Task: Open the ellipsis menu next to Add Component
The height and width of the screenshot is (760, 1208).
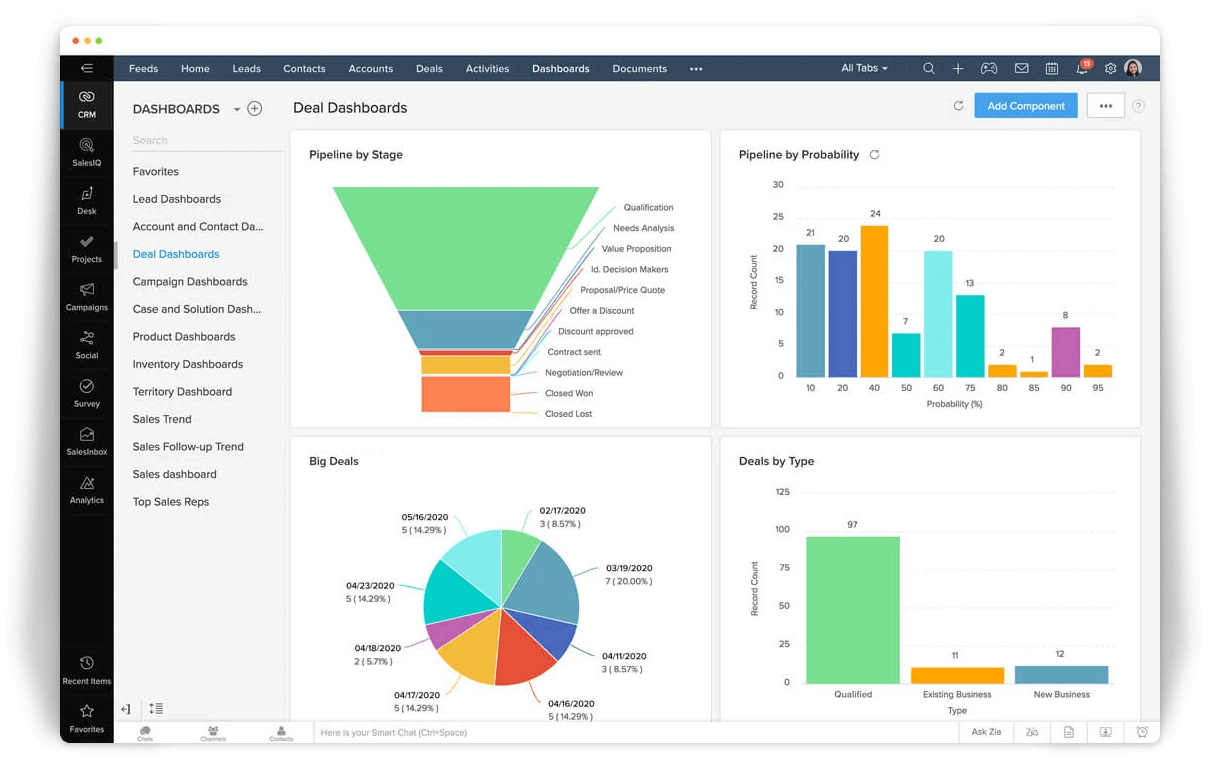Action: pyautogui.click(x=1105, y=105)
